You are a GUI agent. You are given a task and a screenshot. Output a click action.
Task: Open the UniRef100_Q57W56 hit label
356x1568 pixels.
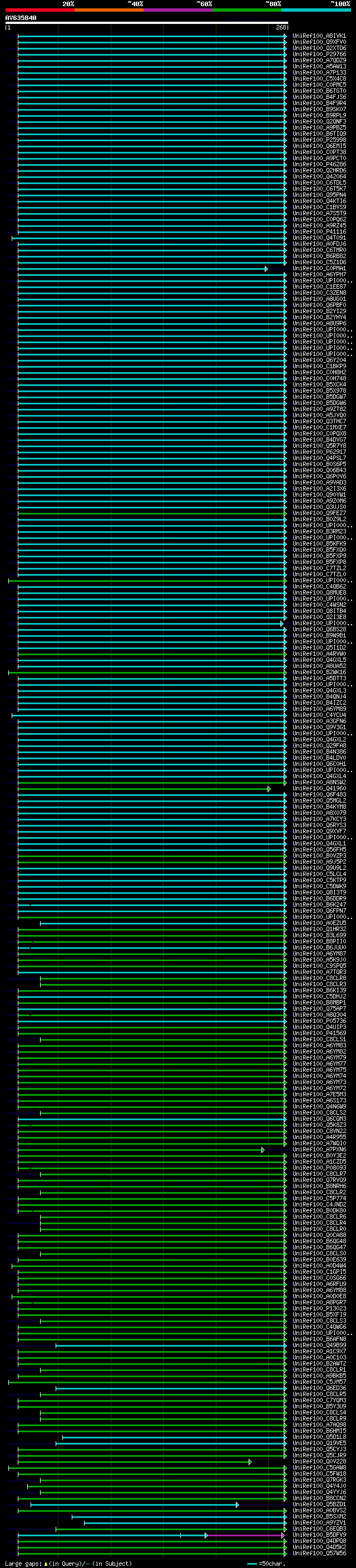point(319,1554)
